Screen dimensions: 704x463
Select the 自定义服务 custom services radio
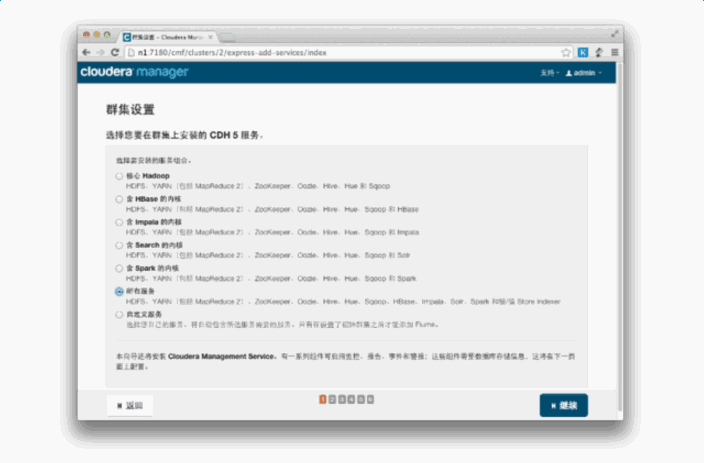tap(119, 315)
